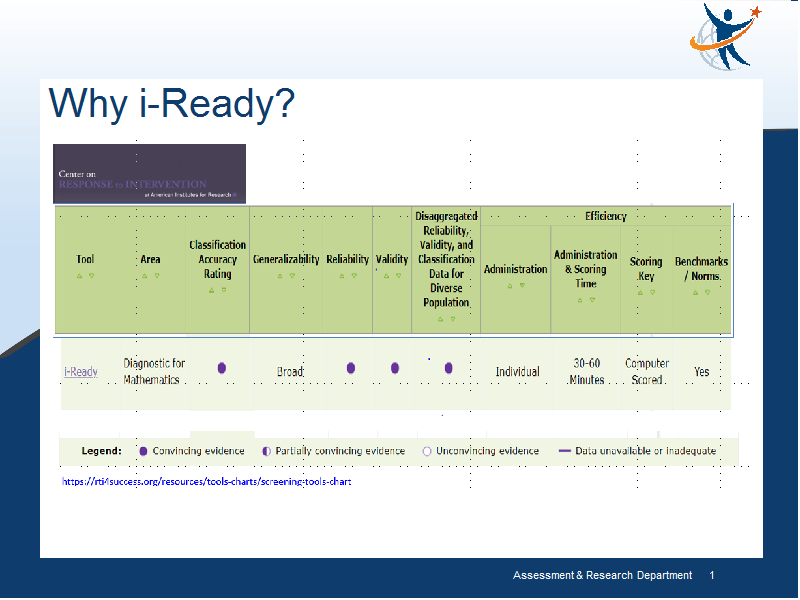Image resolution: width=800 pixels, height=600 pixels.
Task: Click Assessment & Research Department footer text
Action: tap(603, 576)
